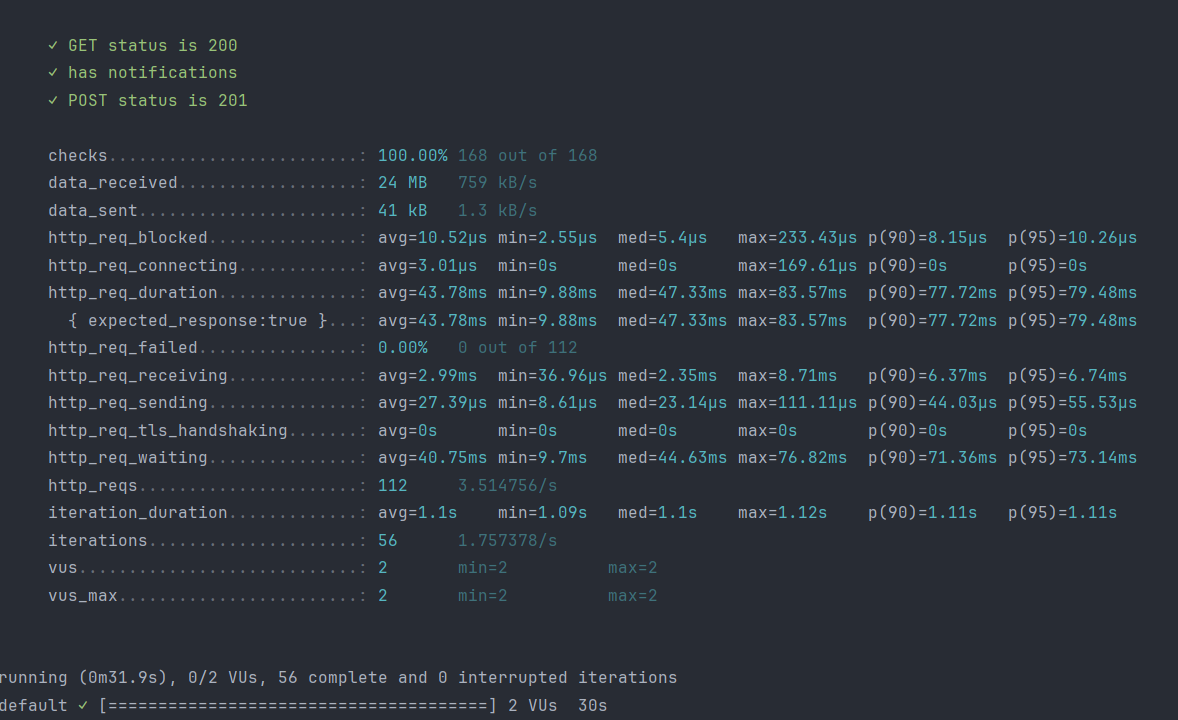Click http_req_receiving min=36.96µs
The height and width of the screenshot is (720, 1178).
point(552,376)
